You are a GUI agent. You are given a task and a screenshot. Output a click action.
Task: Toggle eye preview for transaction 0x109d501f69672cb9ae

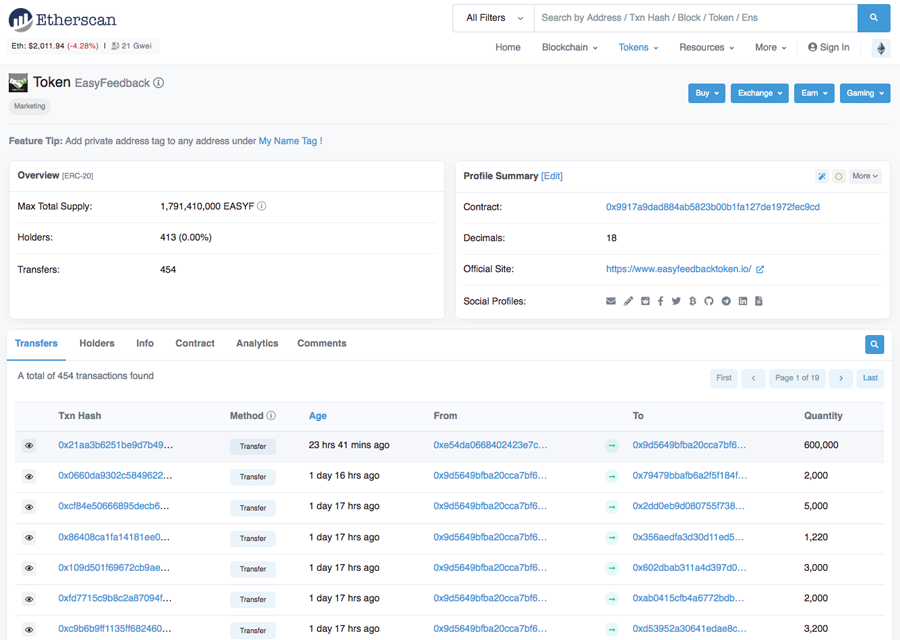(x=29, y=568)
